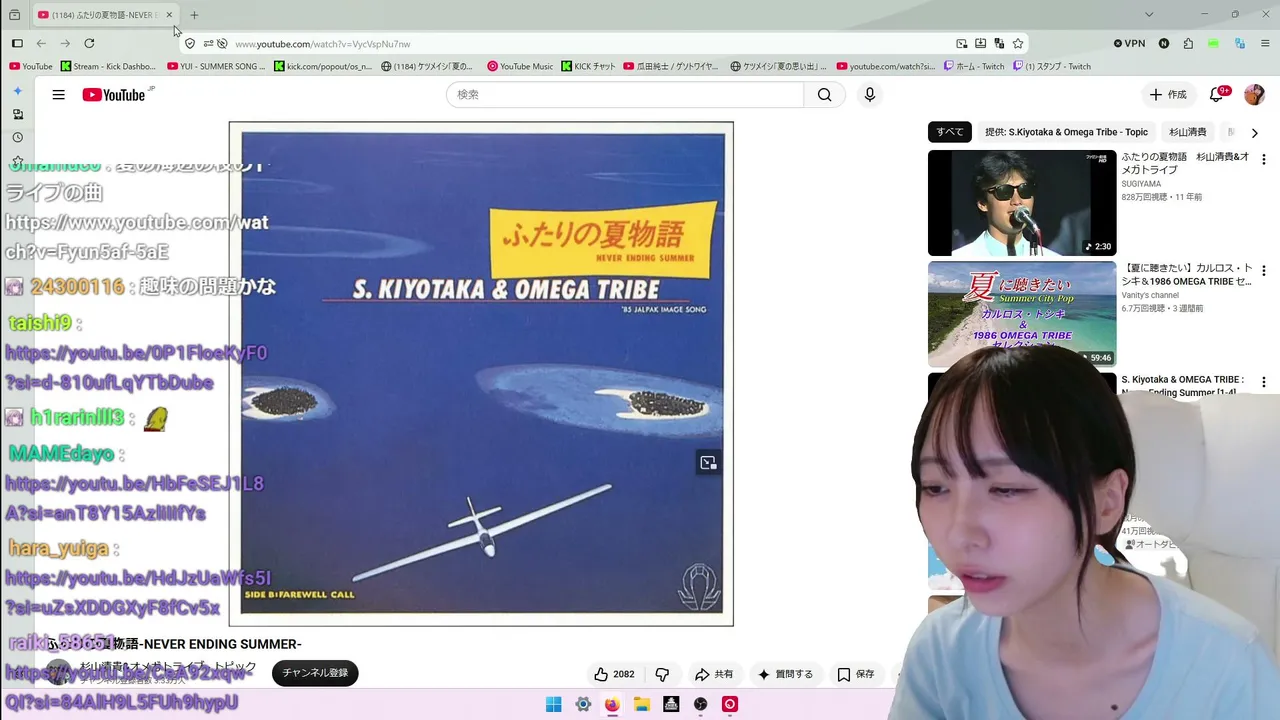1280x720 pixels.
Task: Open the スタンプ - Twitch bookmark
Action: coord(1052,67)
